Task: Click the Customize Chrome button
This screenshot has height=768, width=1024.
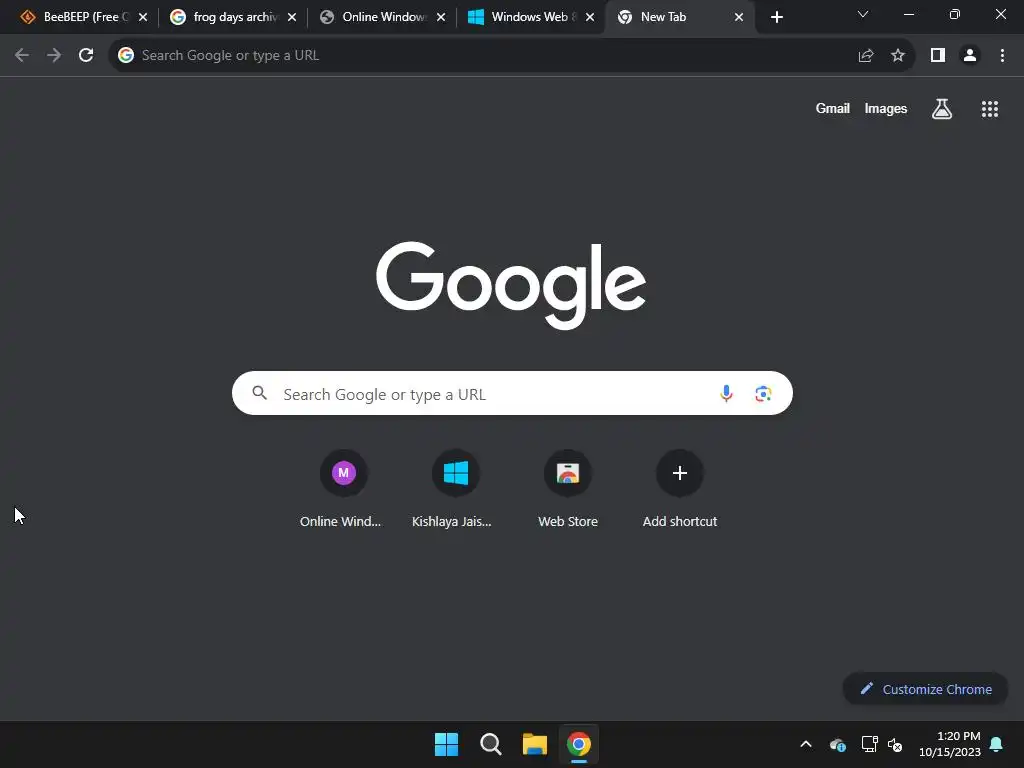Action: [x=925, y=689]
